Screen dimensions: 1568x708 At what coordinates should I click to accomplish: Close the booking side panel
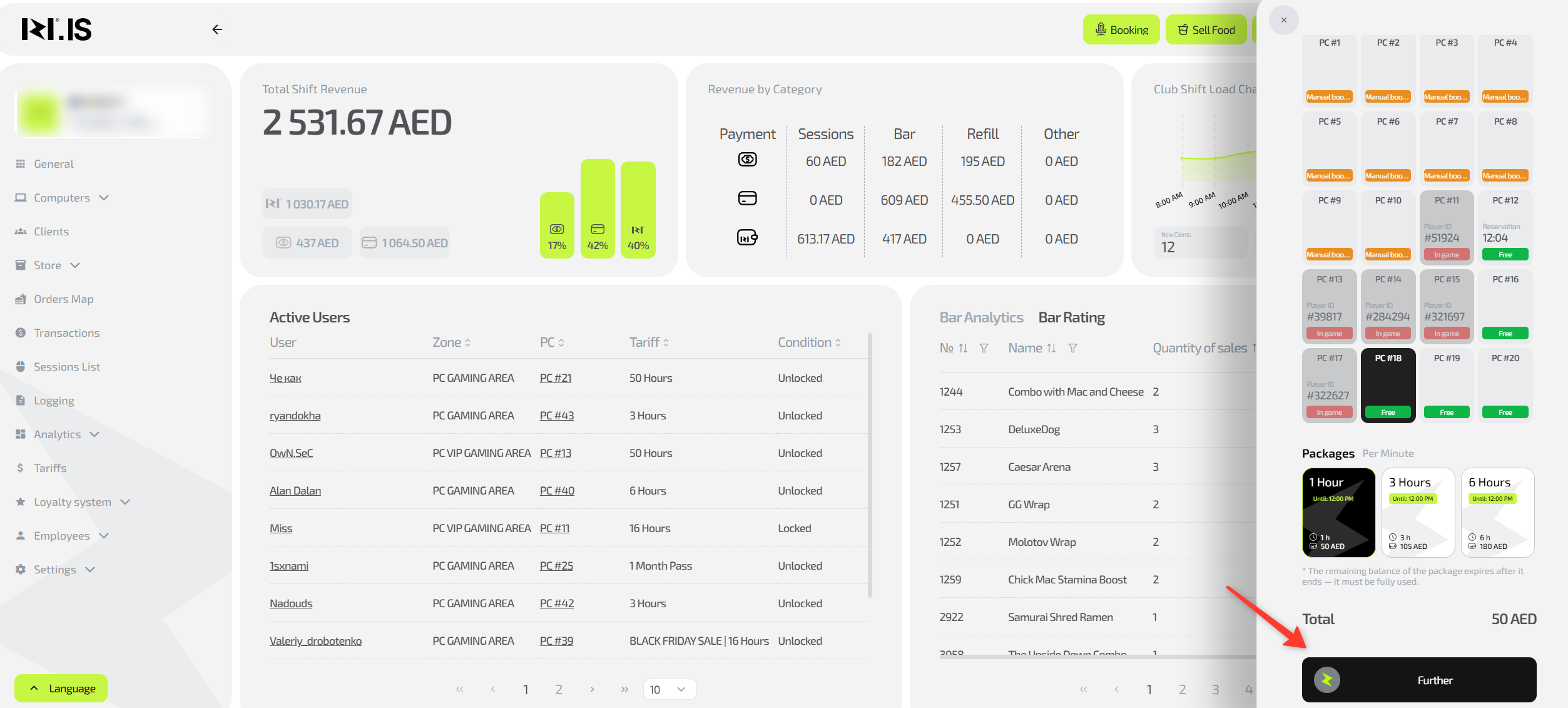tap(1283, 20)
